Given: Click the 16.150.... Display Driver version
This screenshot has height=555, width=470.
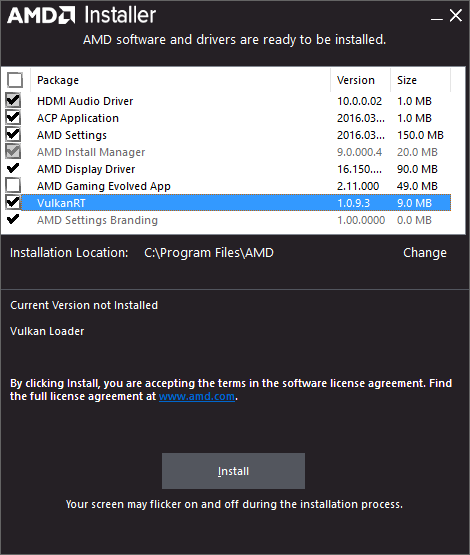Looking at the screenshot, I should 359,169.
